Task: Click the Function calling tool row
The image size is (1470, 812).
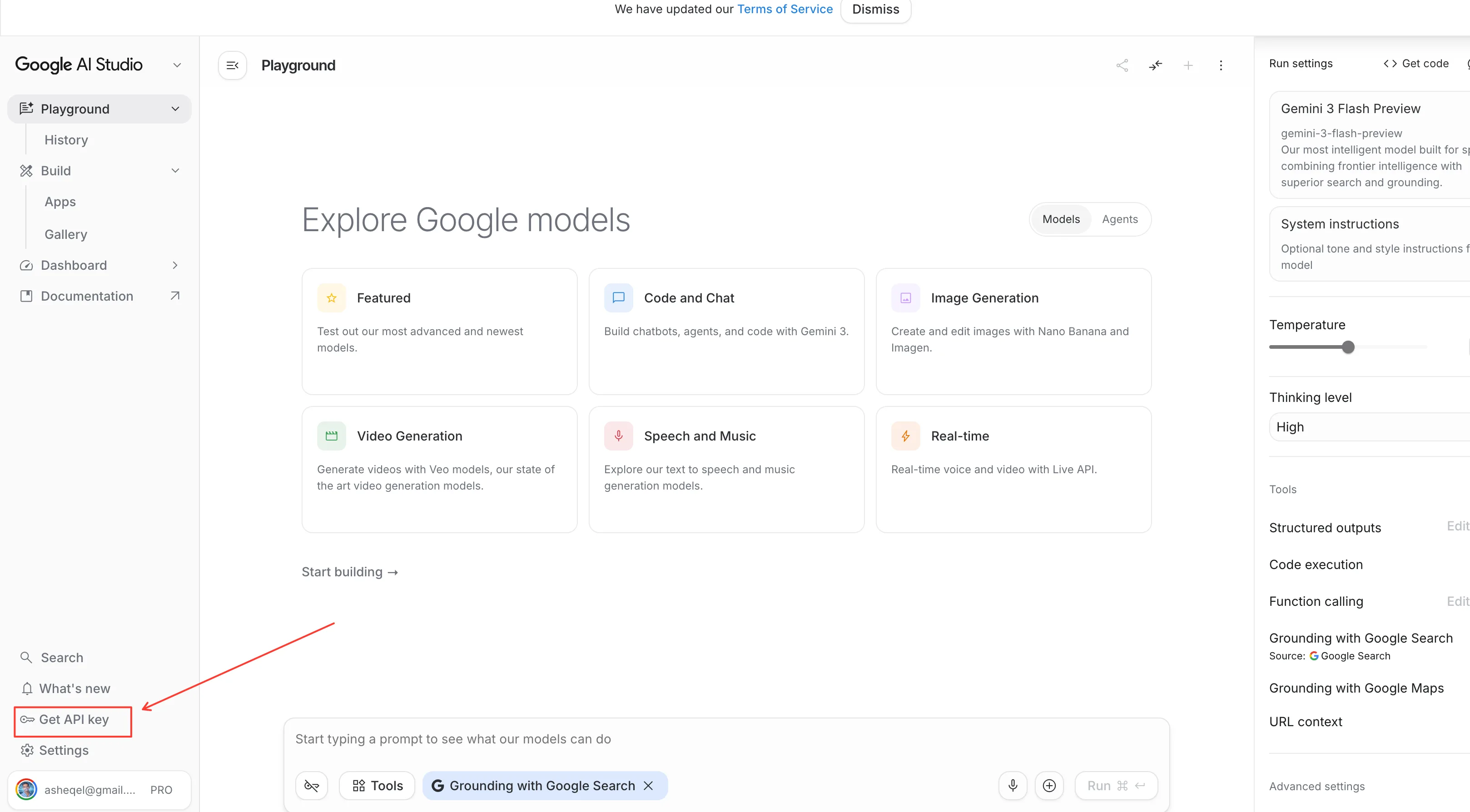Action: (x=1370, y=601)
